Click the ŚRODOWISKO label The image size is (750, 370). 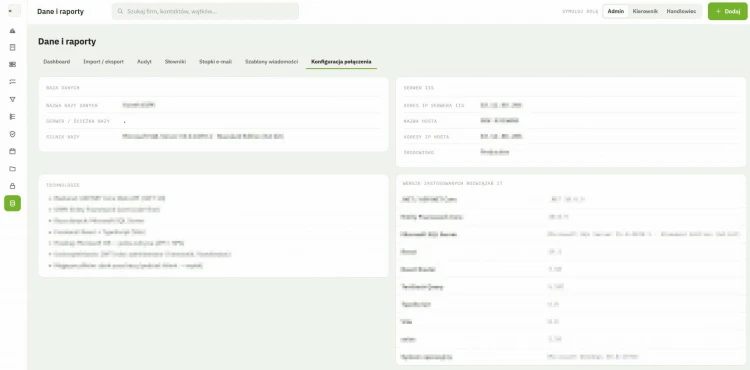click(x=419, y=152)
